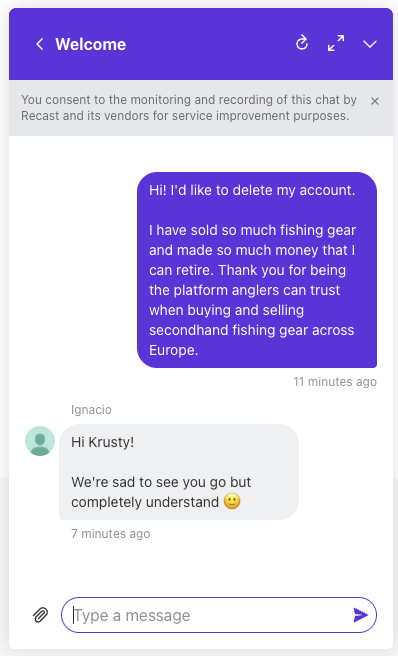The height and width of the screenshot is (656, 398).
Task: Click the restart conversation refresh icon
Action: [302, 44]
